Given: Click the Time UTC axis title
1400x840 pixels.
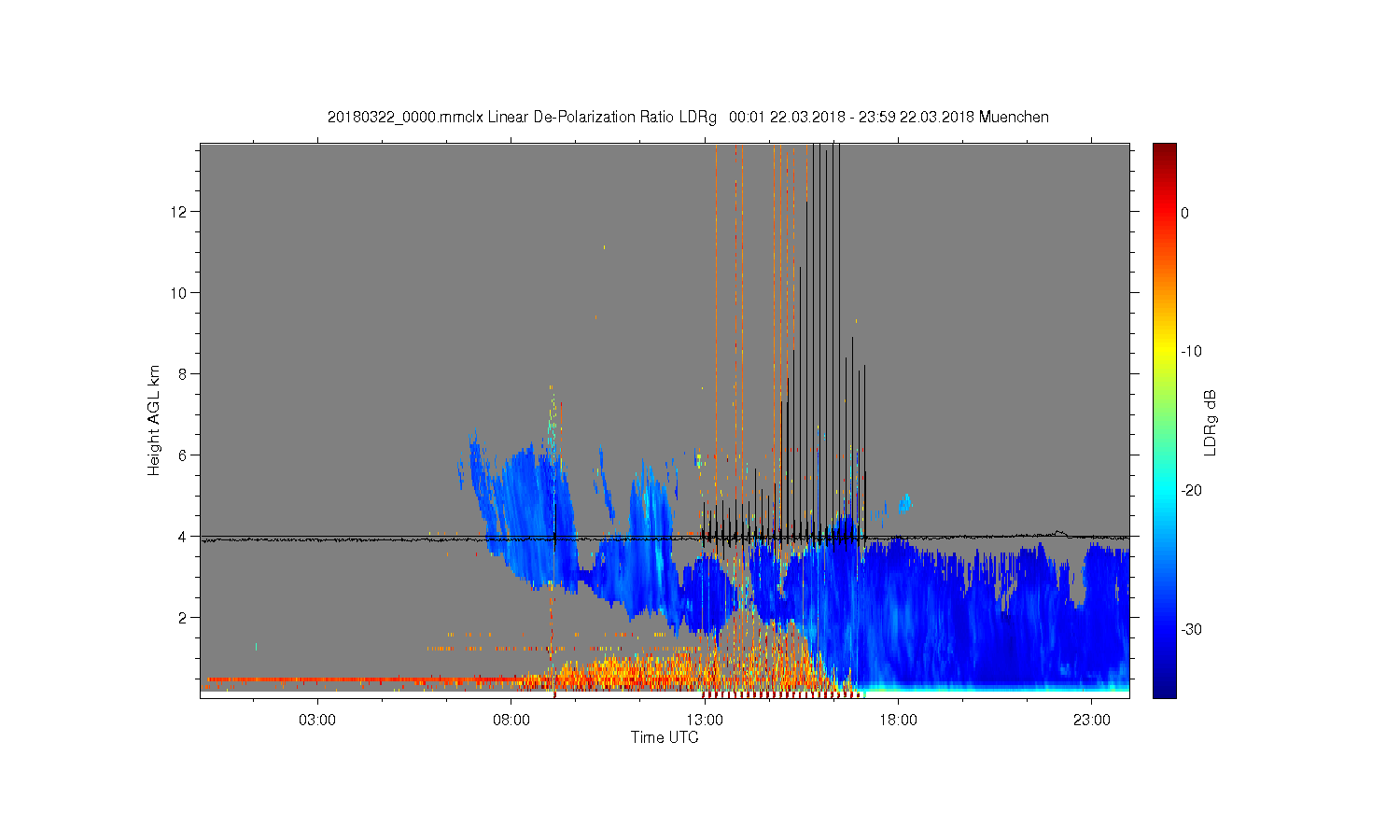Looking at the screenshot, I should pyautogui.click(x=665, y=737).
